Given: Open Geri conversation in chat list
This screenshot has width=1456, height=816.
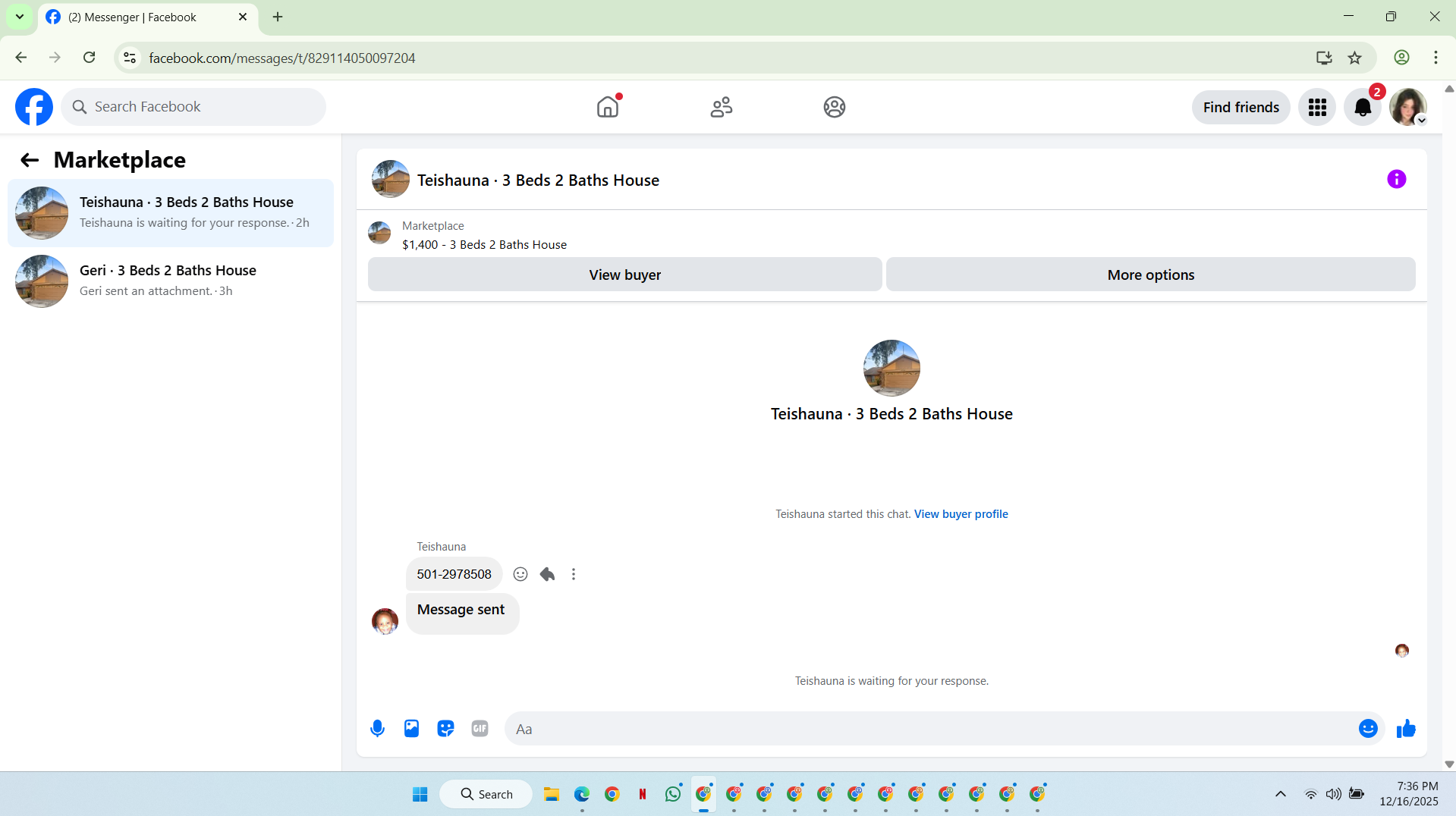Looking at the screenshot, I should [171, 281].
